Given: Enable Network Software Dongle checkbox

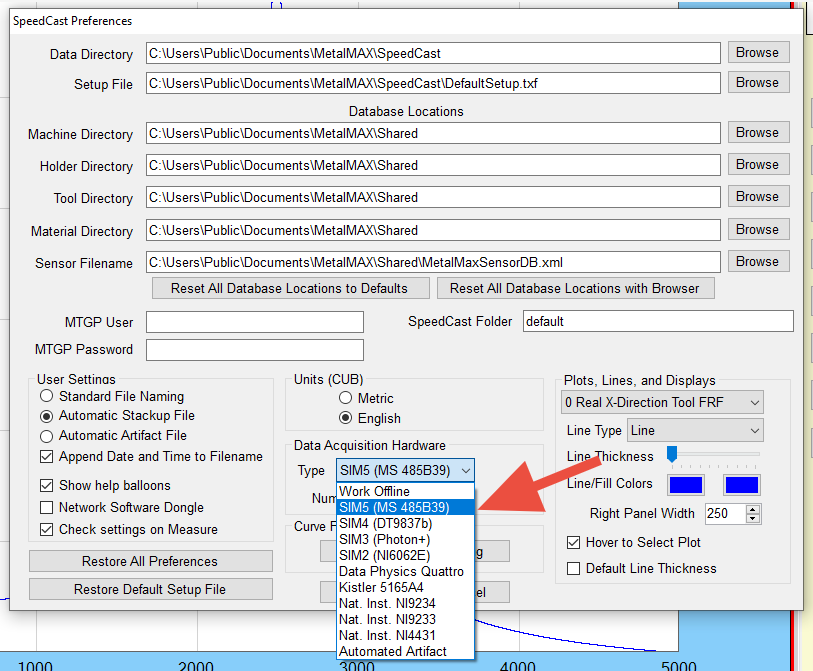Looking at the screenshot, I should click(x=47, y=507).
